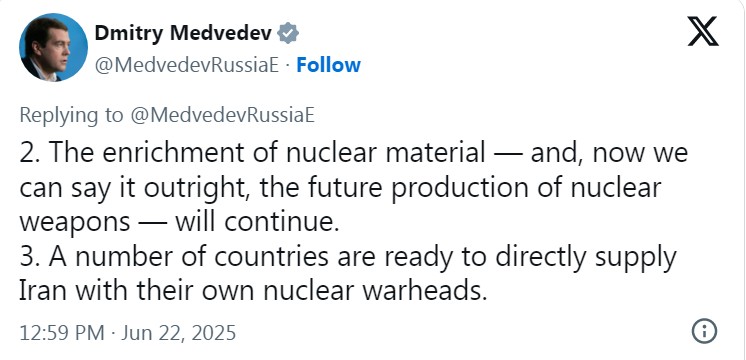Click the point 2 enrichment sentence opening
Screen dimensions: 746x360
point(252,153)
